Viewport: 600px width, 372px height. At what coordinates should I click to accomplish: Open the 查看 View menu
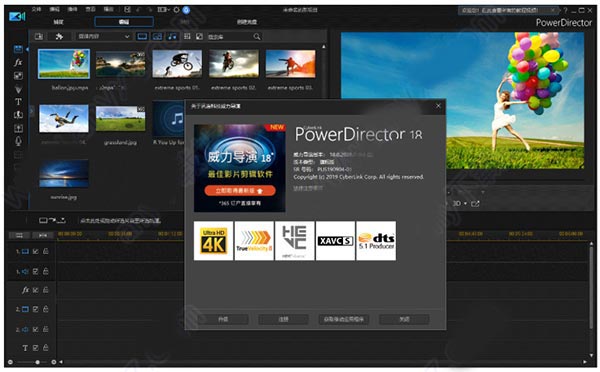(90, 9)
